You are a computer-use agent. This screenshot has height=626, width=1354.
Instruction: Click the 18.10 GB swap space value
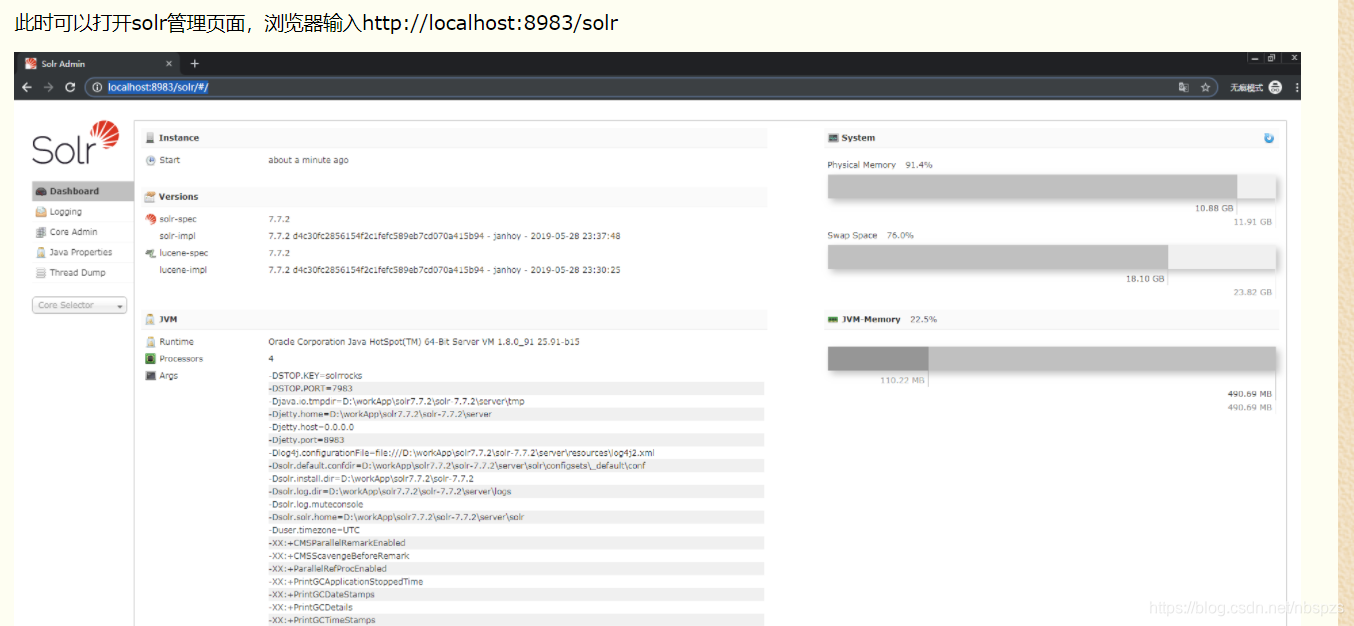1145,279
